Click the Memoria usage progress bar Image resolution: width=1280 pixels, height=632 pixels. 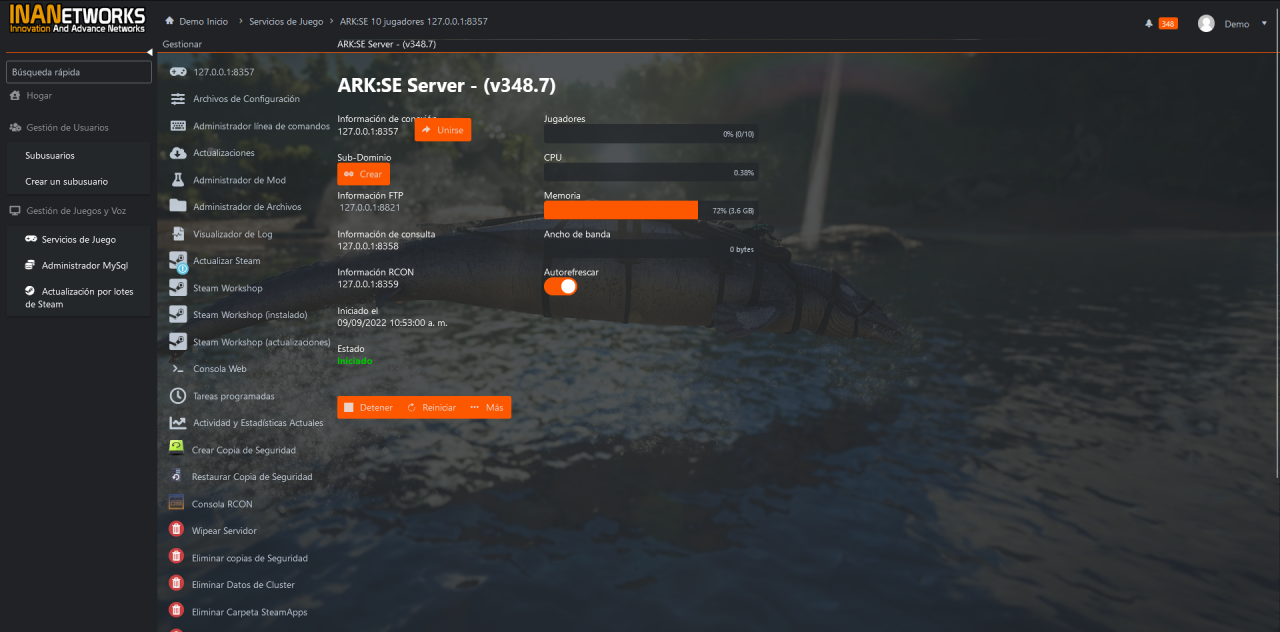650,210
